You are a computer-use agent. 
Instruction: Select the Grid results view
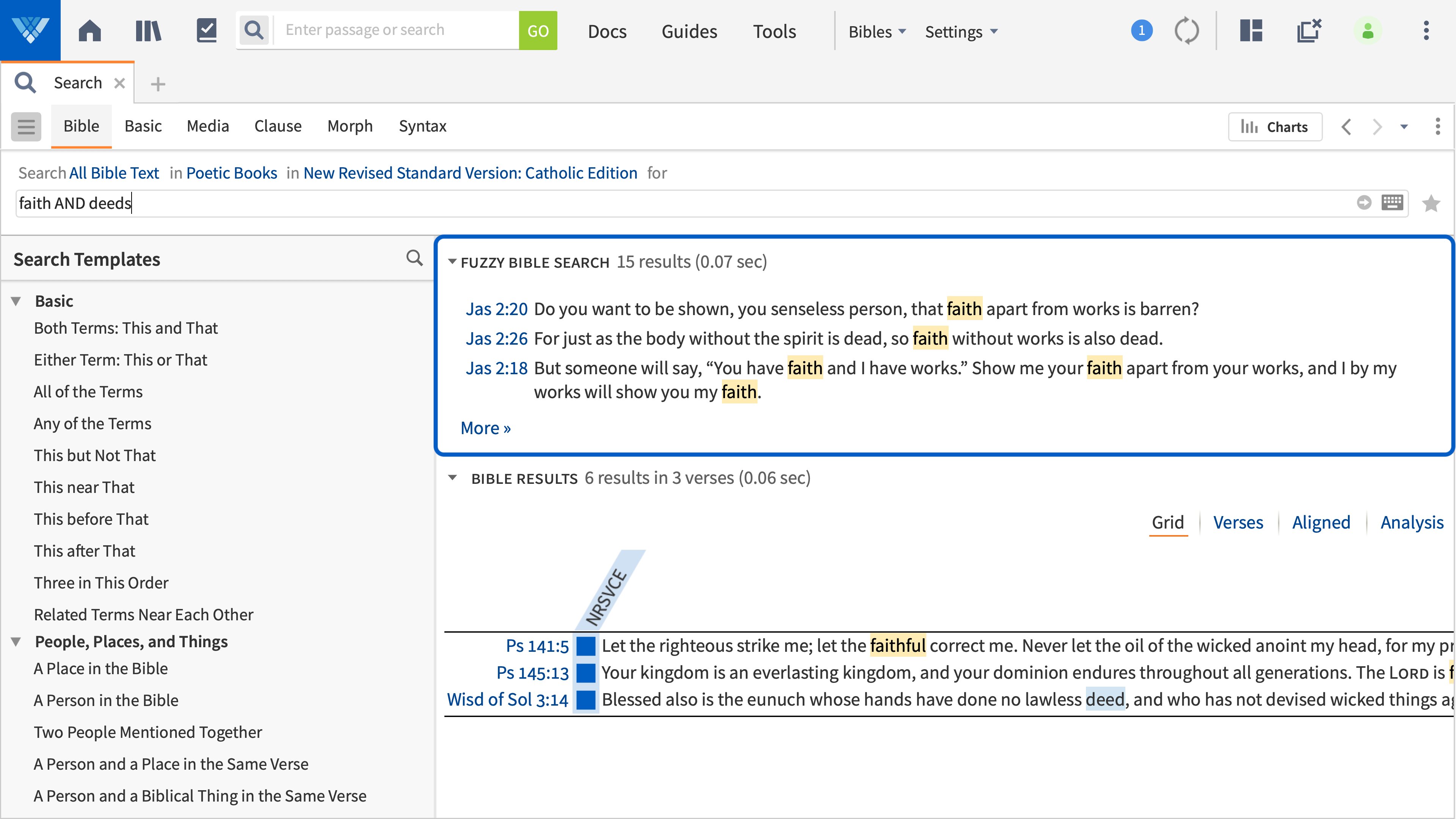point(1168,523)
